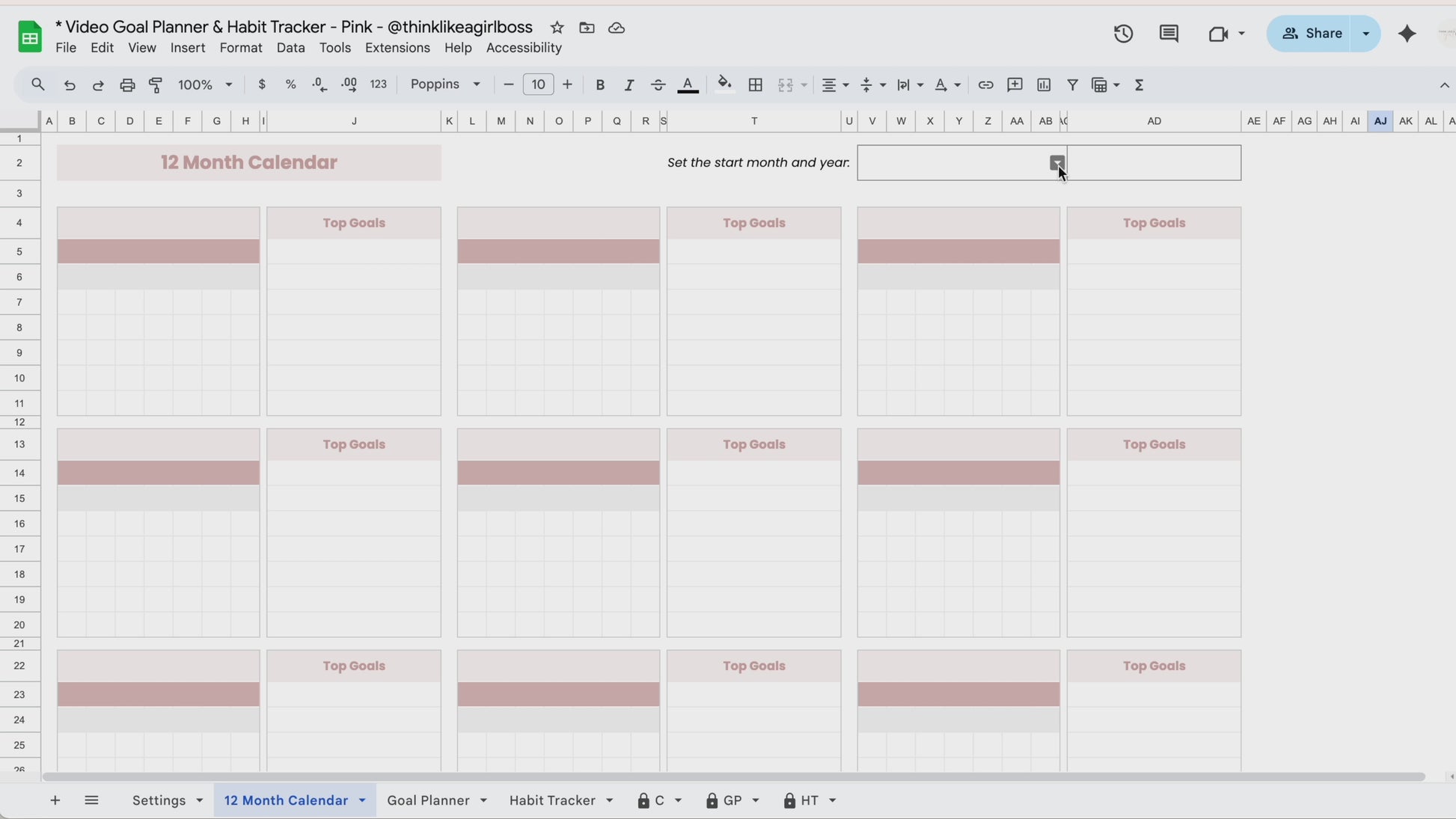The image size is (1456, 819).
Task: Open the comments panel icon
Action: (1169, 34)
